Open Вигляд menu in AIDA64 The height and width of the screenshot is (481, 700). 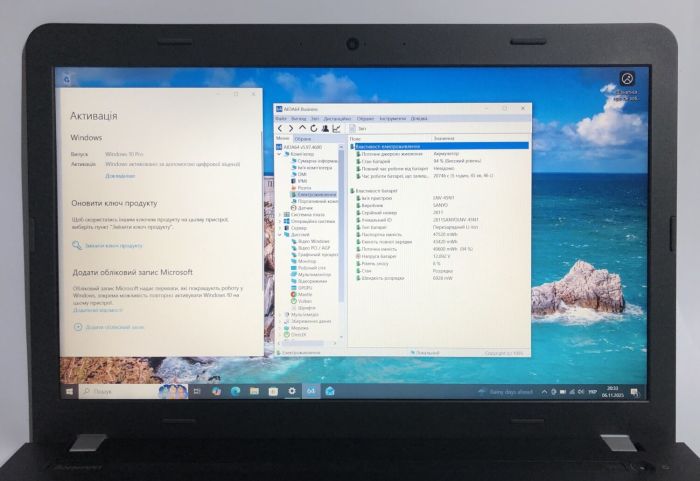(299, 119)
